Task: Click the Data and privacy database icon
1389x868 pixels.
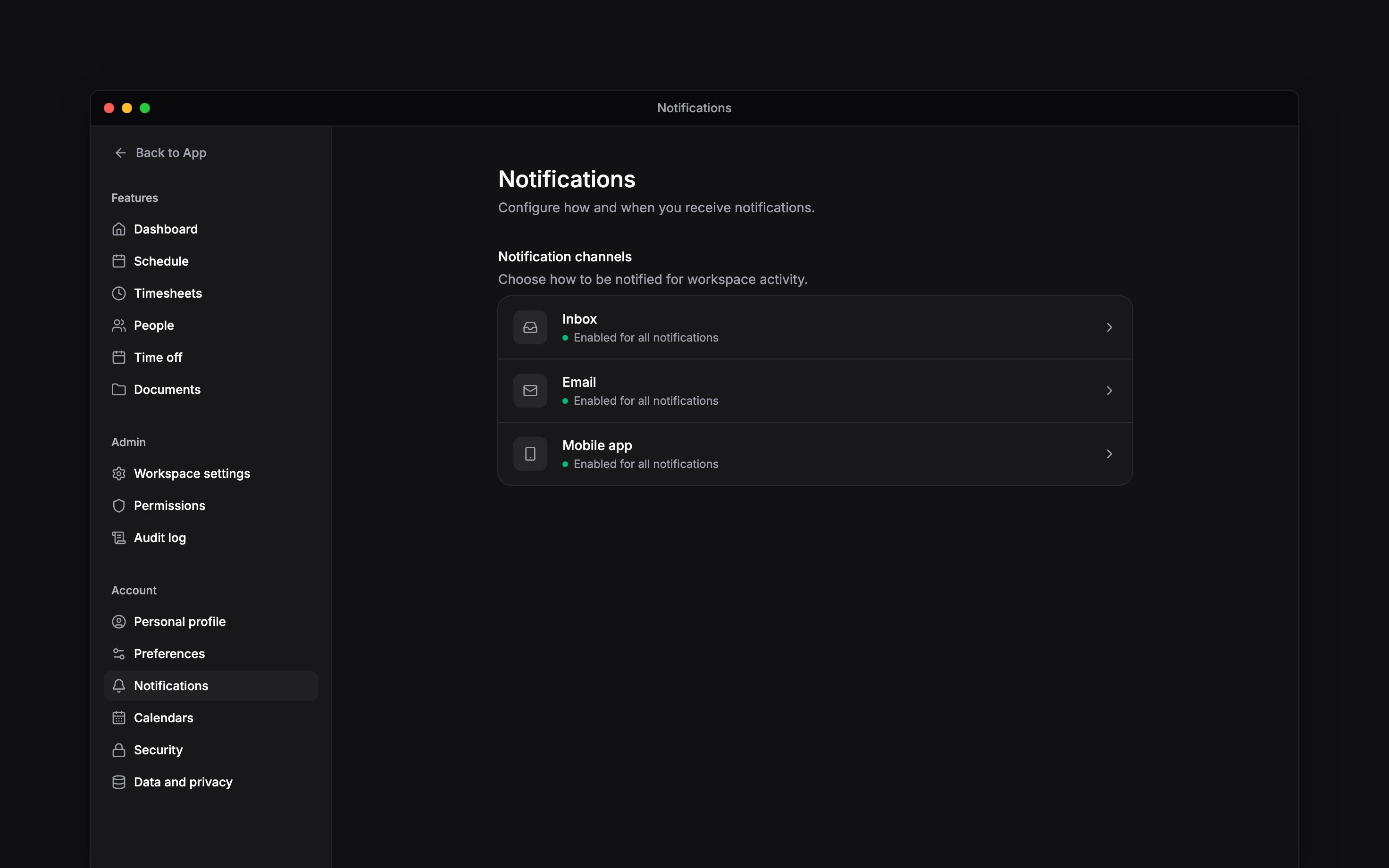Action: point(119,783)
